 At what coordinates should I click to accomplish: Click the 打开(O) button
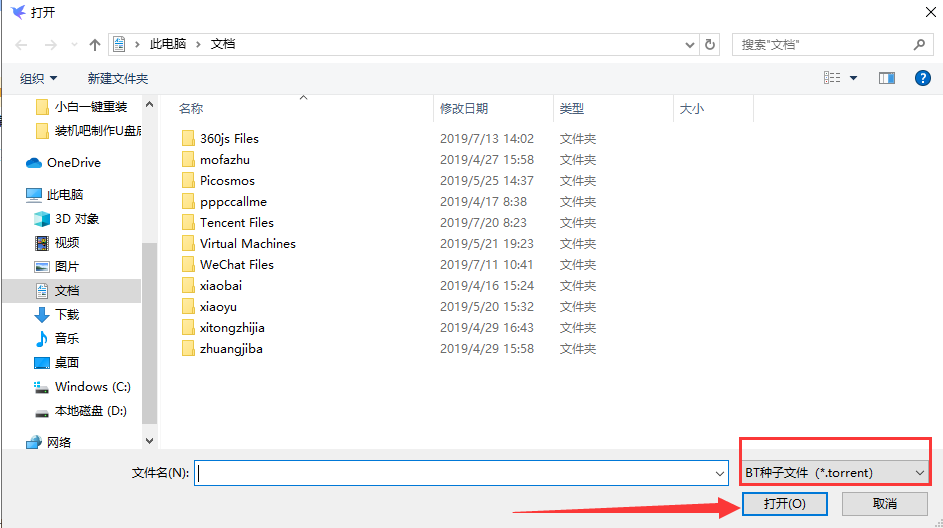(x=784, y=504)
